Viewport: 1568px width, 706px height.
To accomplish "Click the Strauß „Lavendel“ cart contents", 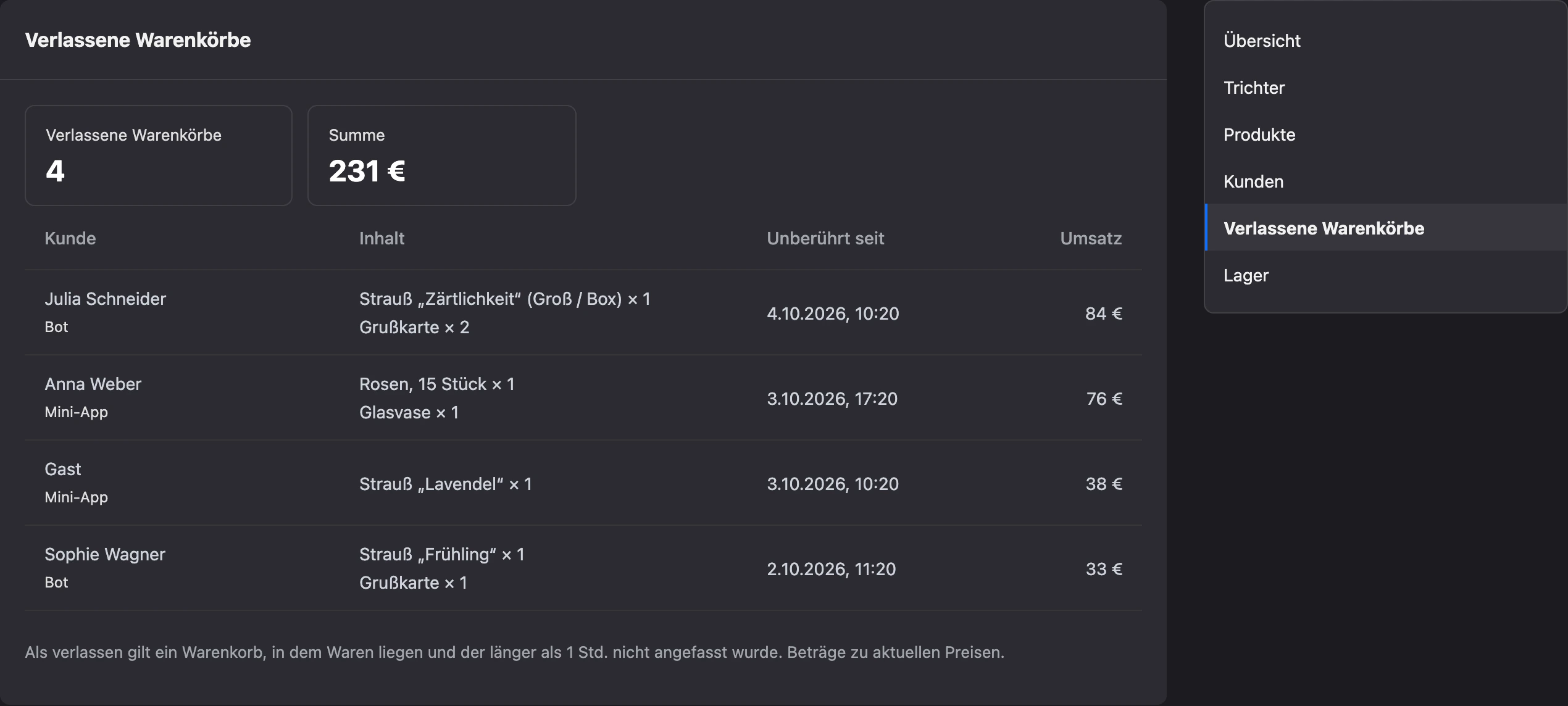I will 445,484.
